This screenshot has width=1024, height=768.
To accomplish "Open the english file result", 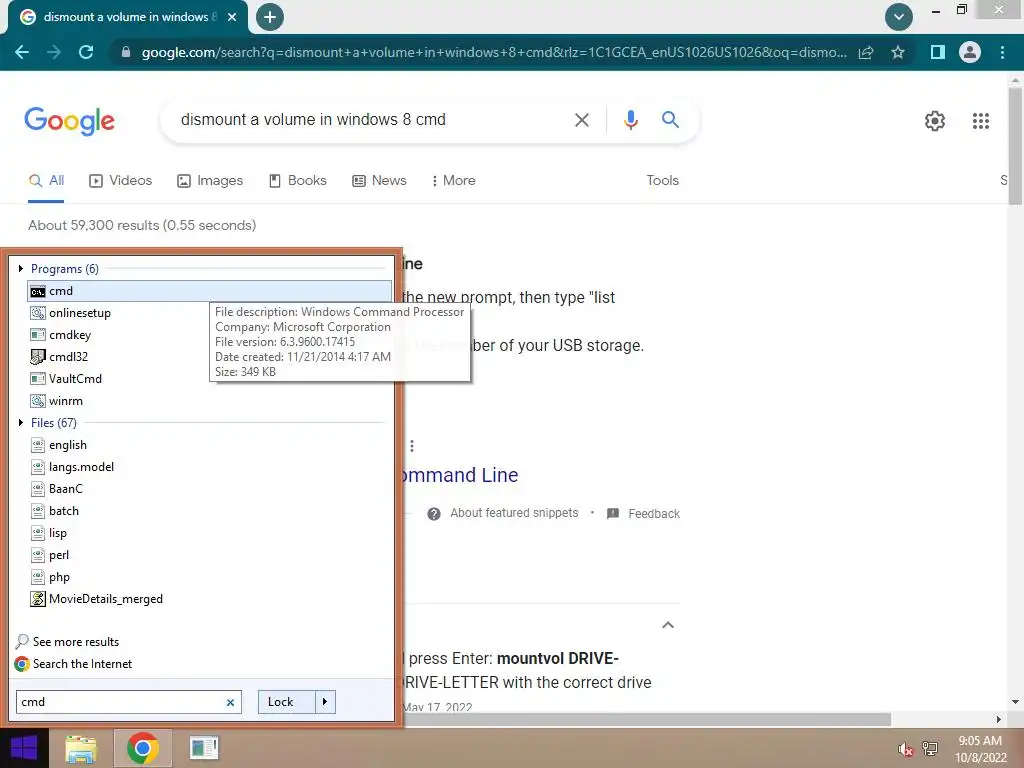I will [x=59, y=445].
